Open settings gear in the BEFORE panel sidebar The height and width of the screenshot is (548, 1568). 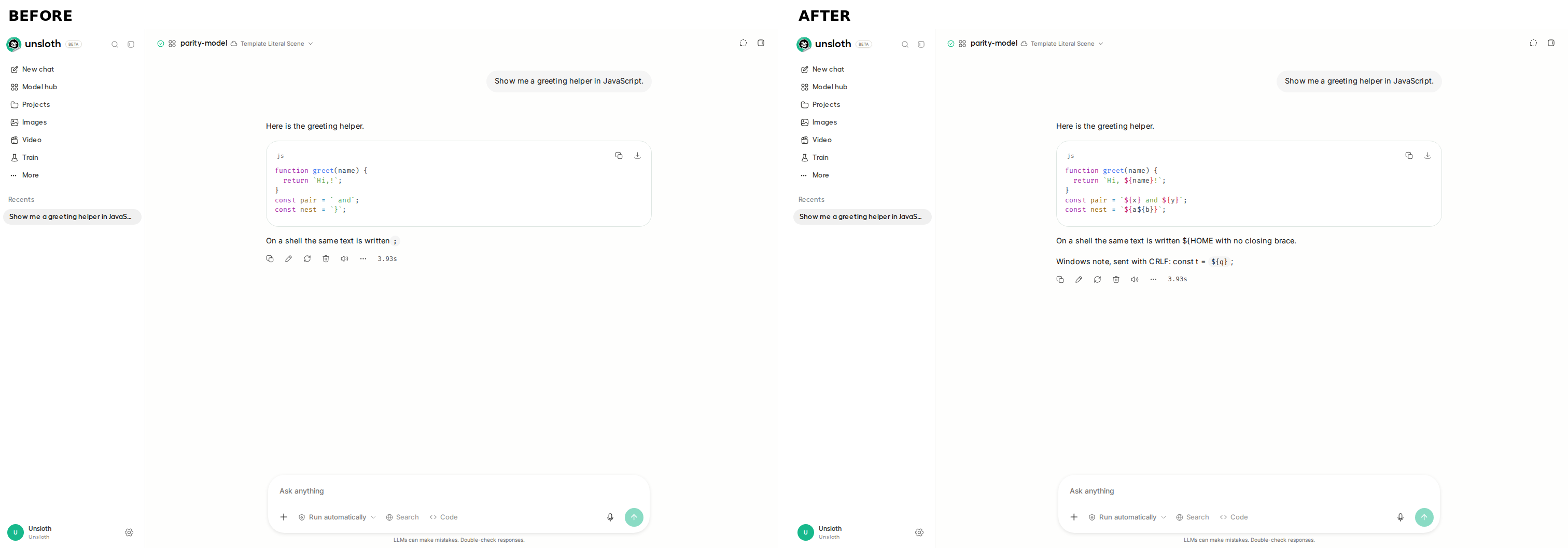pyautogui.click(x=129, y=532)
